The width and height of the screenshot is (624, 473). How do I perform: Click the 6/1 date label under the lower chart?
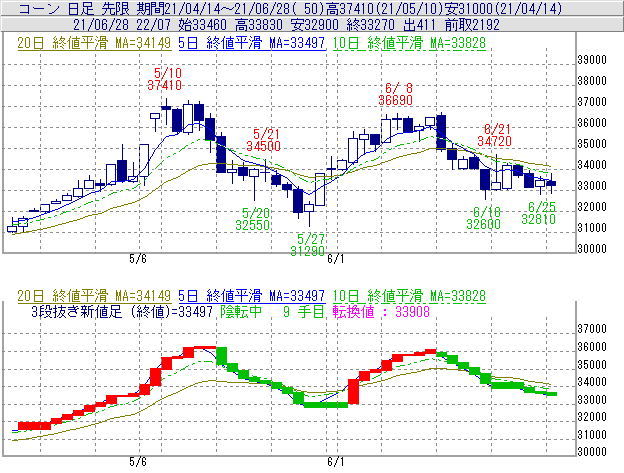pyautogui.click(x=335, y=462)
